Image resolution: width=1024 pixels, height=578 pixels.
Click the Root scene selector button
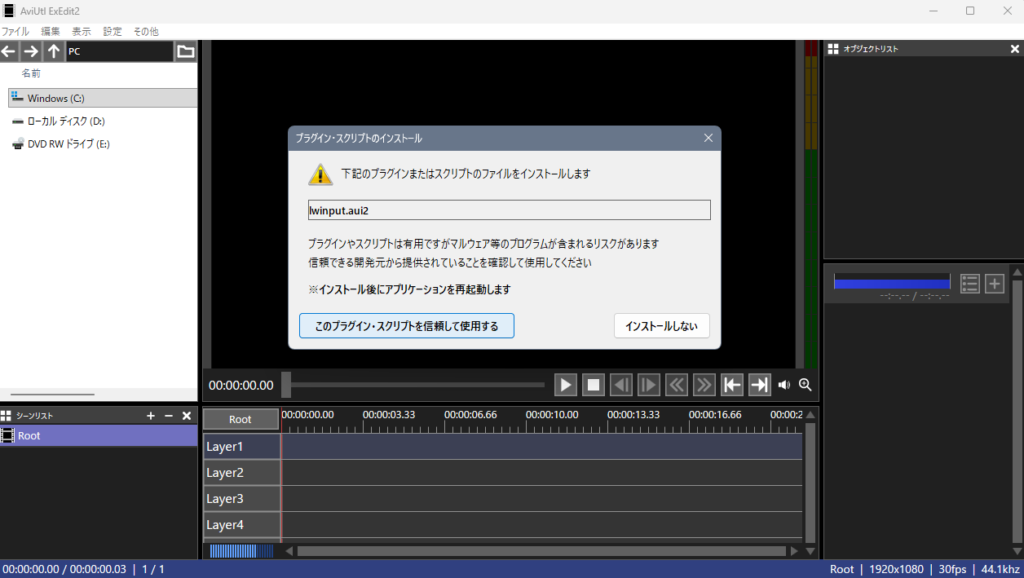click(240, 420)
